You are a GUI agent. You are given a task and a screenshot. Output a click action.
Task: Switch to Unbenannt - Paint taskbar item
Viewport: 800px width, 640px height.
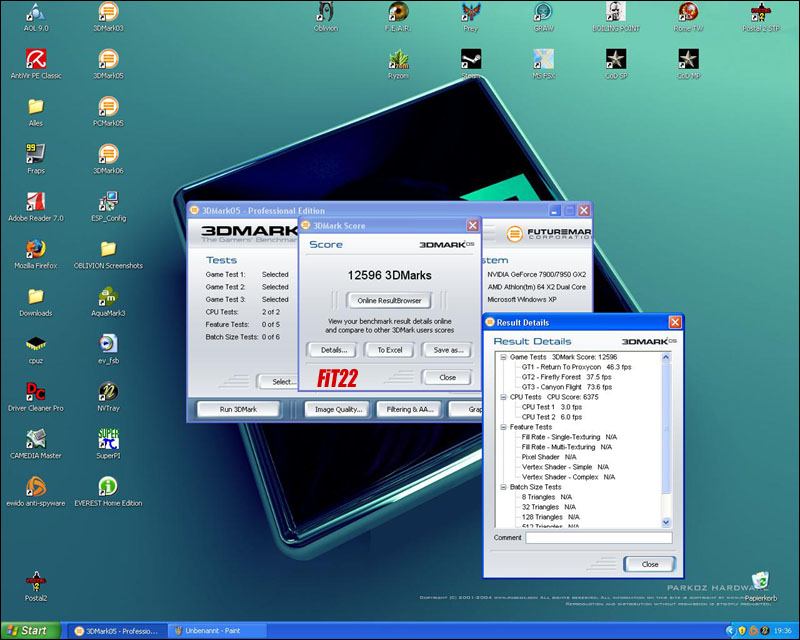(216, 631)
